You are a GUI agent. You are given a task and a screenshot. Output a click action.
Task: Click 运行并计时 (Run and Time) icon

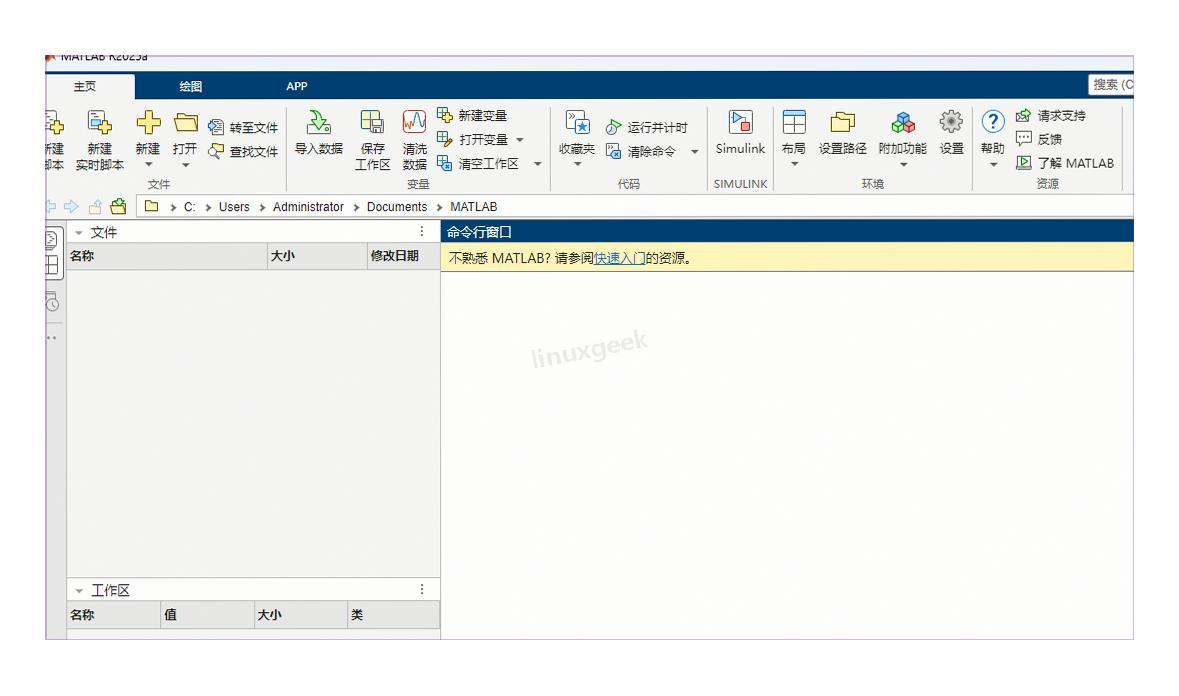pyautogui.click(x=611, y=128)
